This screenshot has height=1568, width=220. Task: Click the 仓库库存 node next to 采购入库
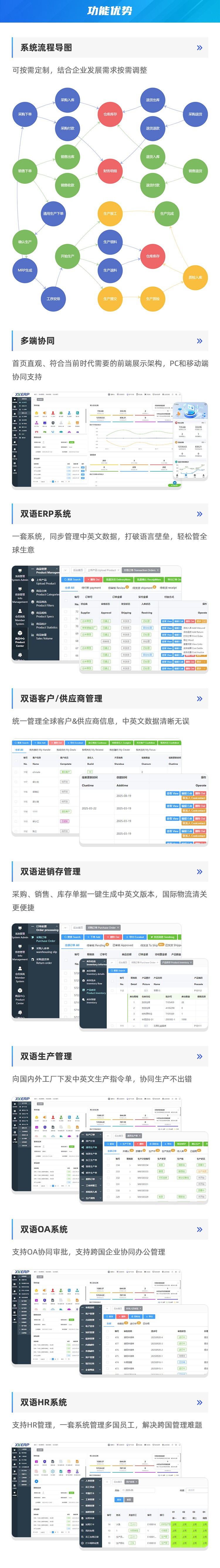[x=110, y=114]
